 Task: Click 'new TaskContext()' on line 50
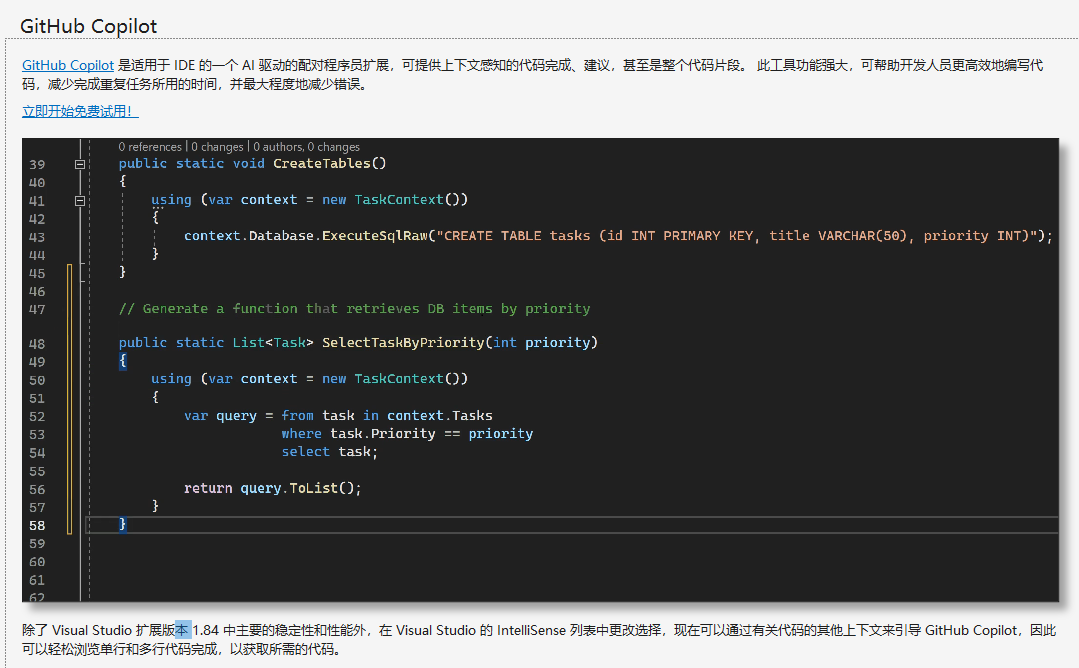(x=395, y=379)
